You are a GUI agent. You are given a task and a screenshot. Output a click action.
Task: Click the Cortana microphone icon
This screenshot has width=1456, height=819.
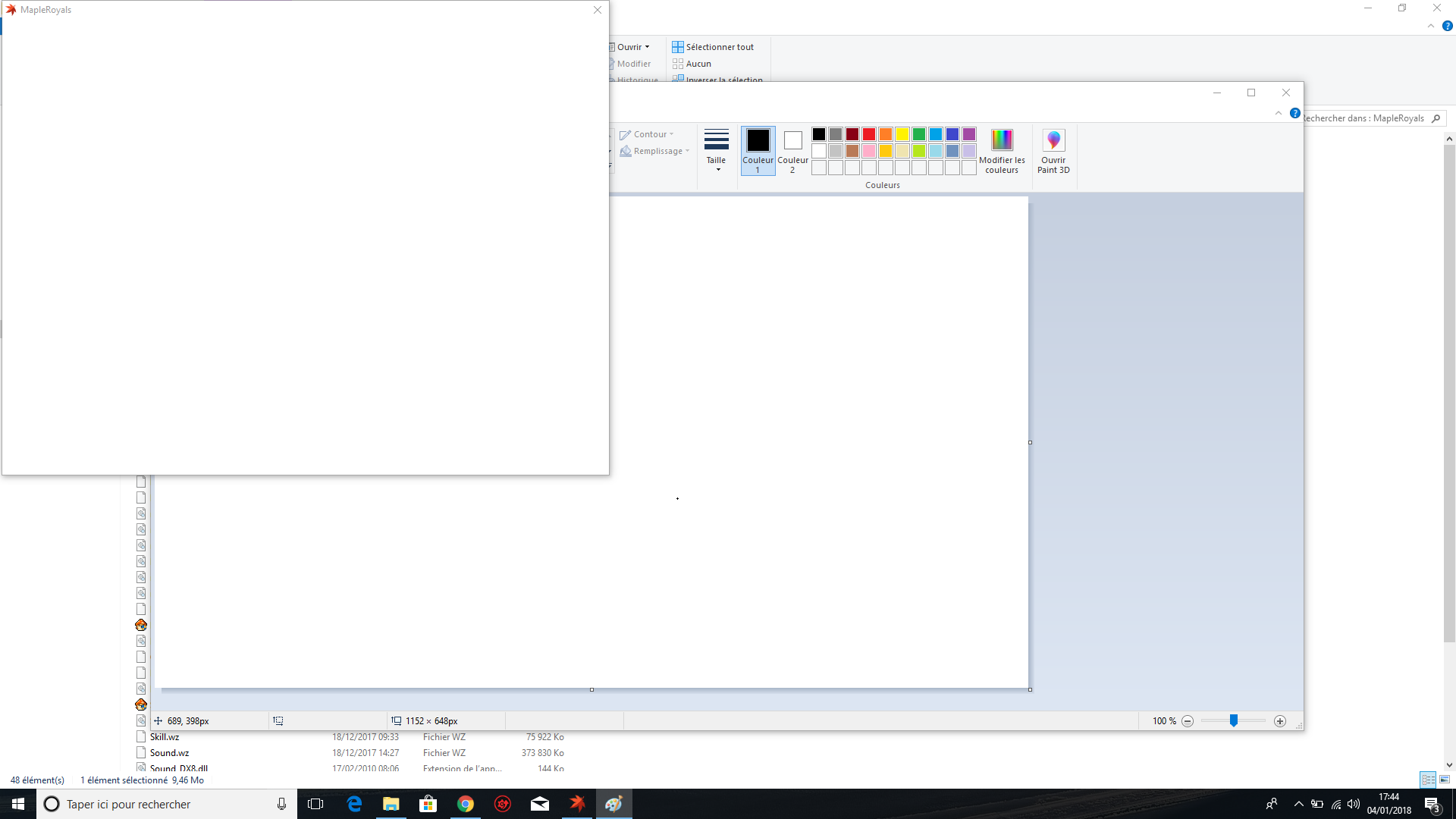281,804
